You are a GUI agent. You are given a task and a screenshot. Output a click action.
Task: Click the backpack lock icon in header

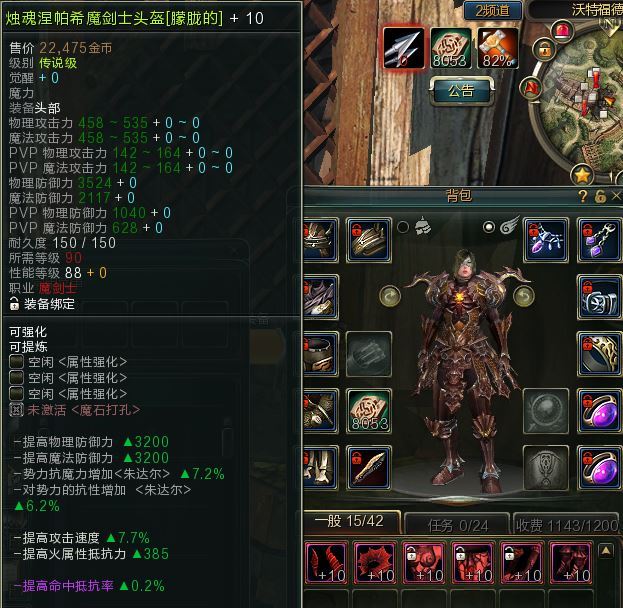coord(600,196)
